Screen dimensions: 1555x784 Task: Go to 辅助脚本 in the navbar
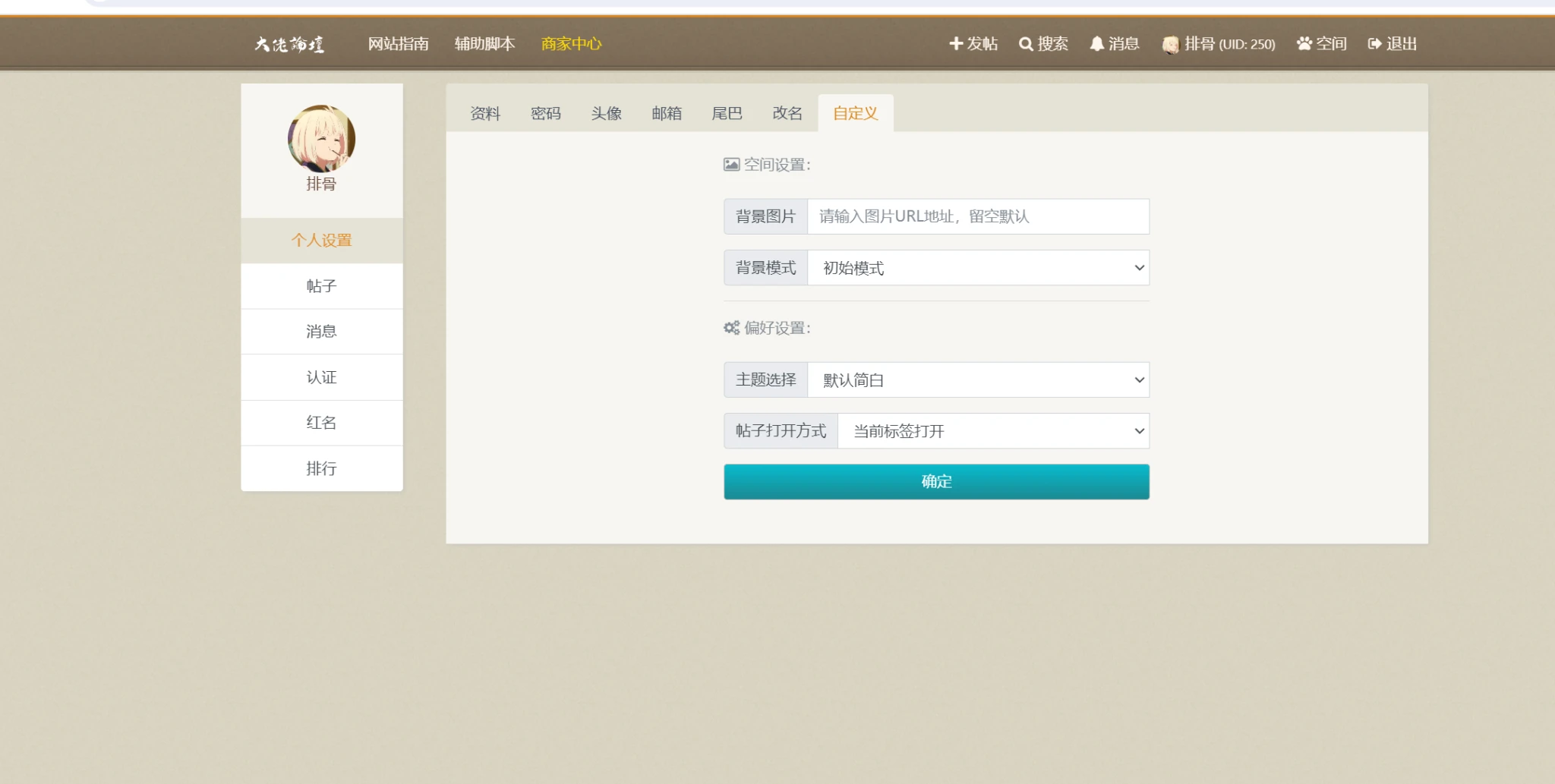pyautogui.click(x=484, y=44)
